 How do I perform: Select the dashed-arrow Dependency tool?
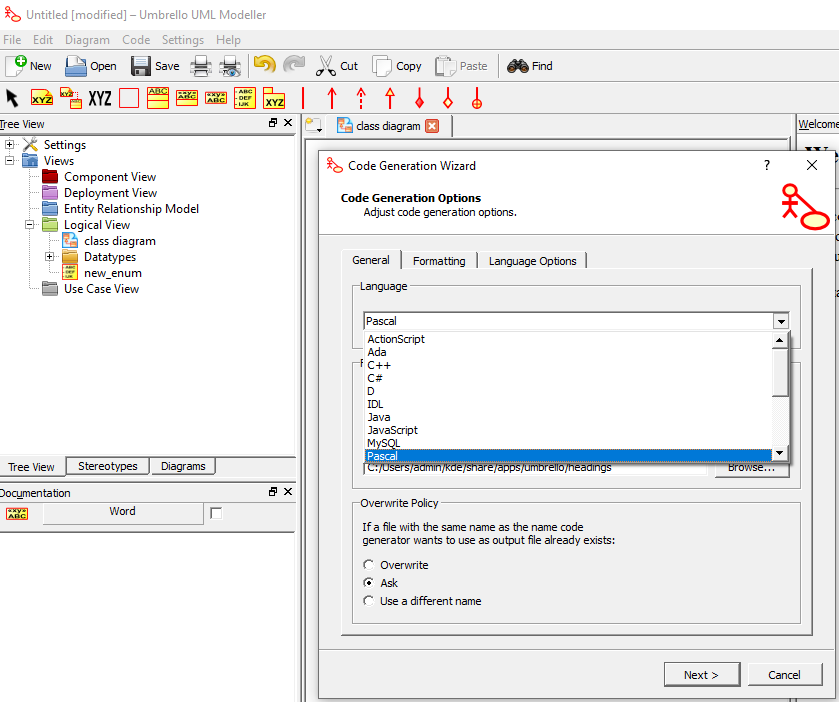click(361, 98)
